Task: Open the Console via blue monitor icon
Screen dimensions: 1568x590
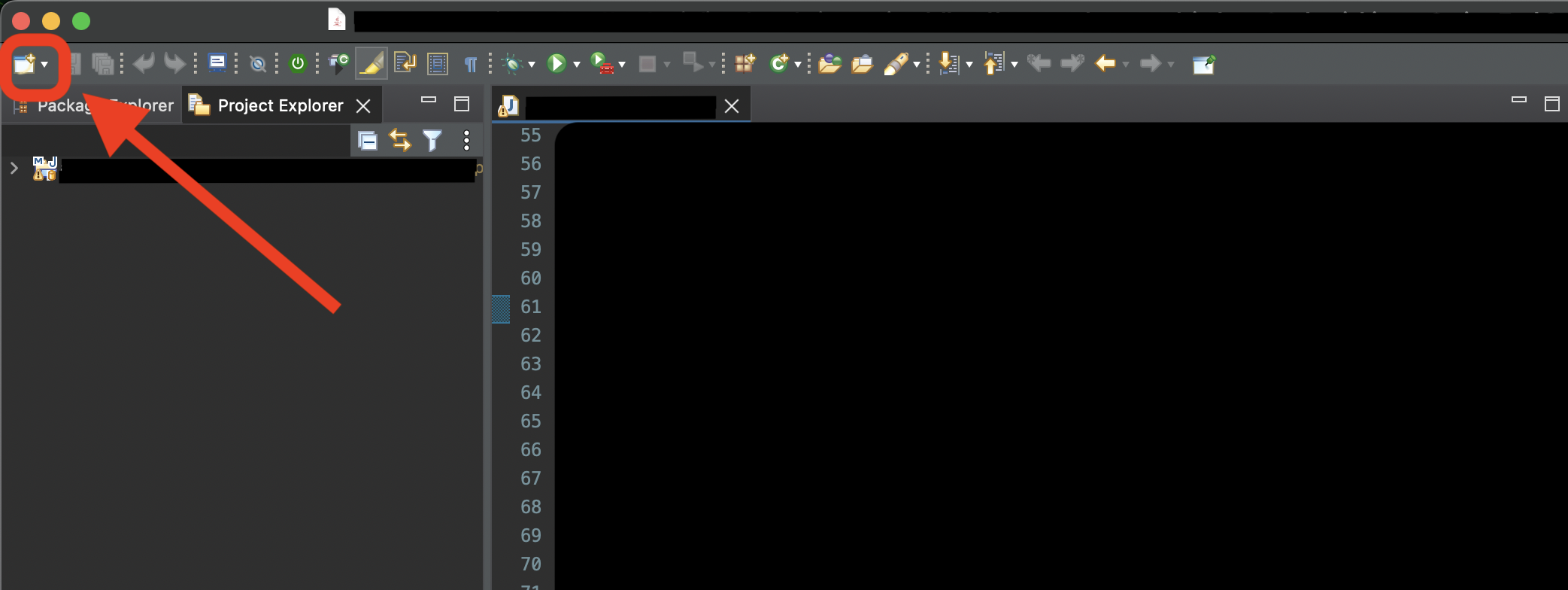Action: (217, 63)
